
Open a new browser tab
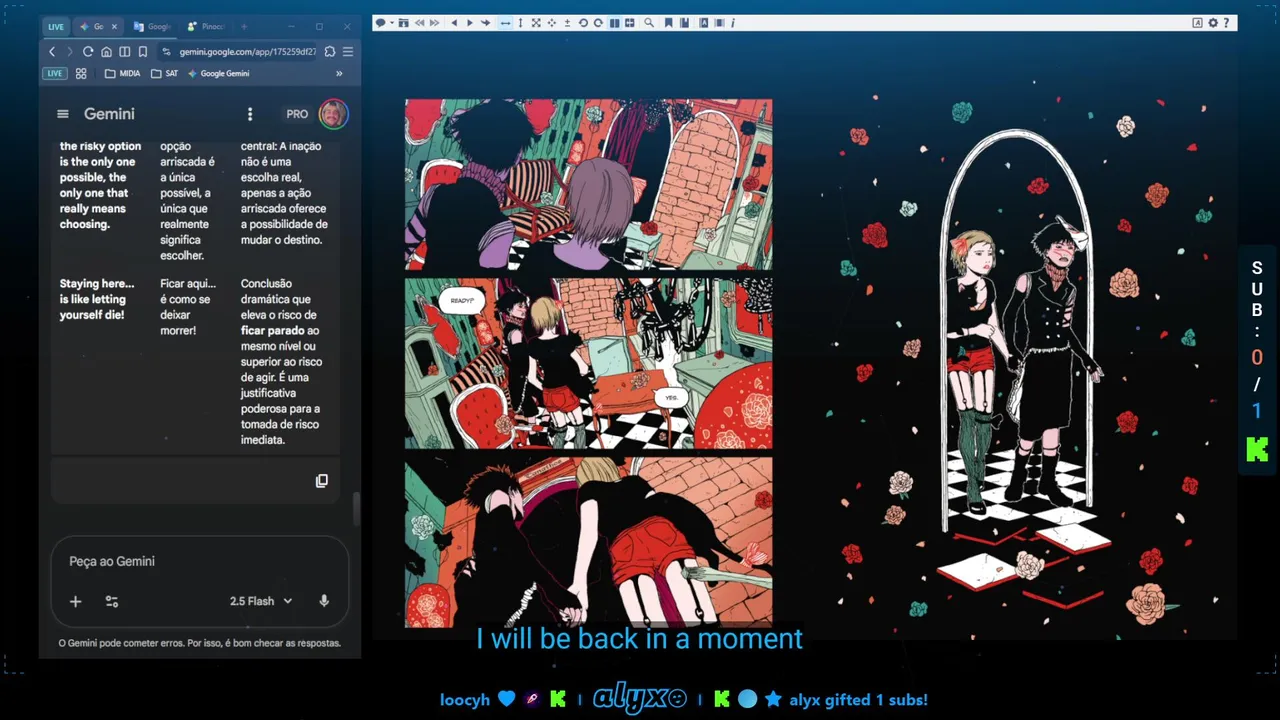click(x=244, y=27)
